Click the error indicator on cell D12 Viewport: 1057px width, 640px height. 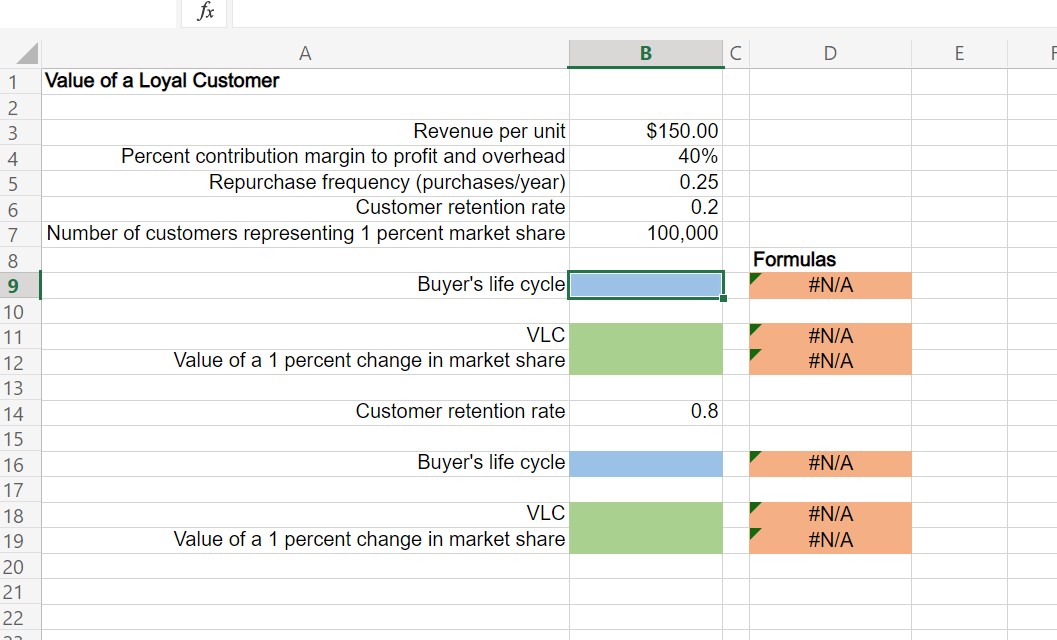pos(754,355)
